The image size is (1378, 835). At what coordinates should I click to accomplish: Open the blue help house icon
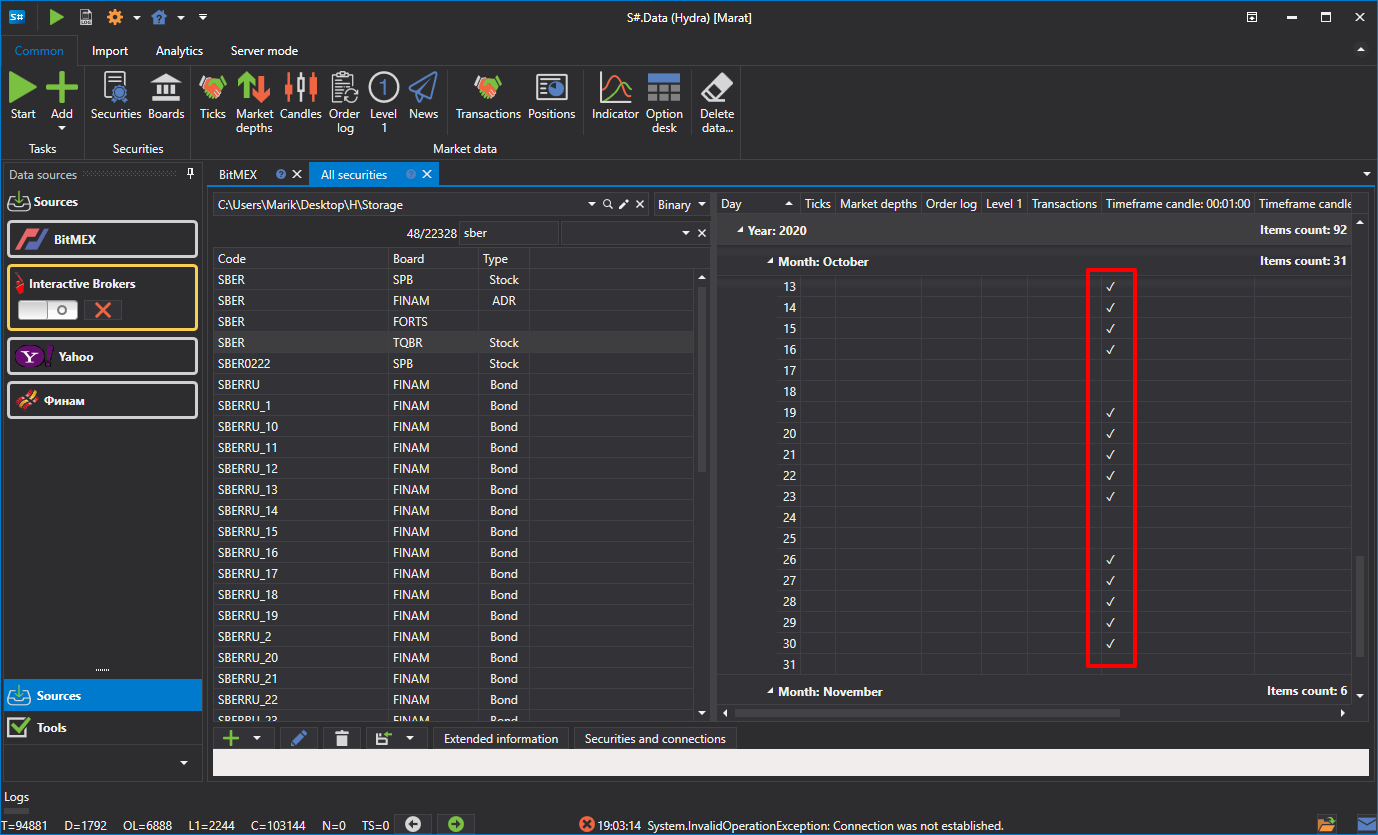159,17
